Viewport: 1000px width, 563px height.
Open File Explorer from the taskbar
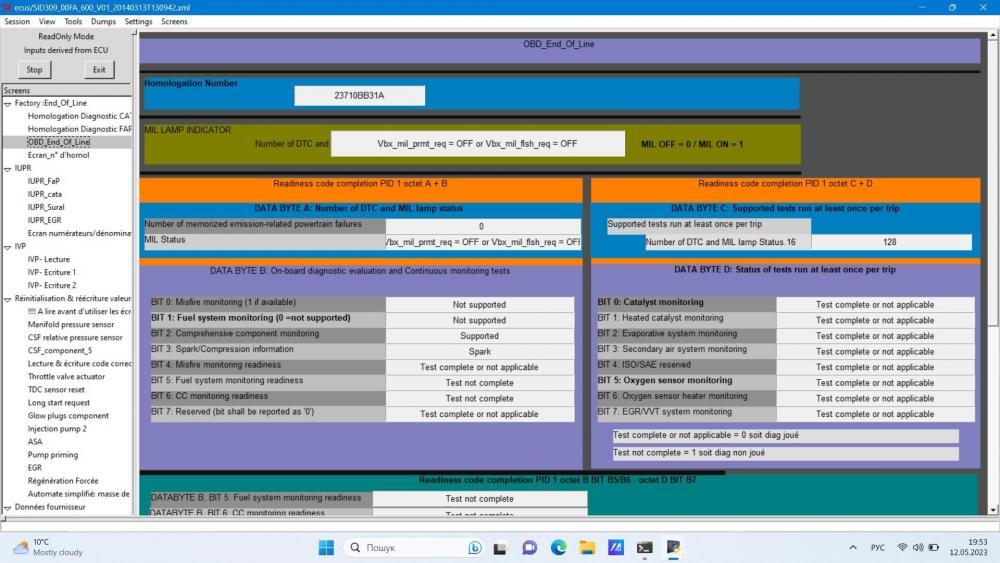click(x=587, y=548)
